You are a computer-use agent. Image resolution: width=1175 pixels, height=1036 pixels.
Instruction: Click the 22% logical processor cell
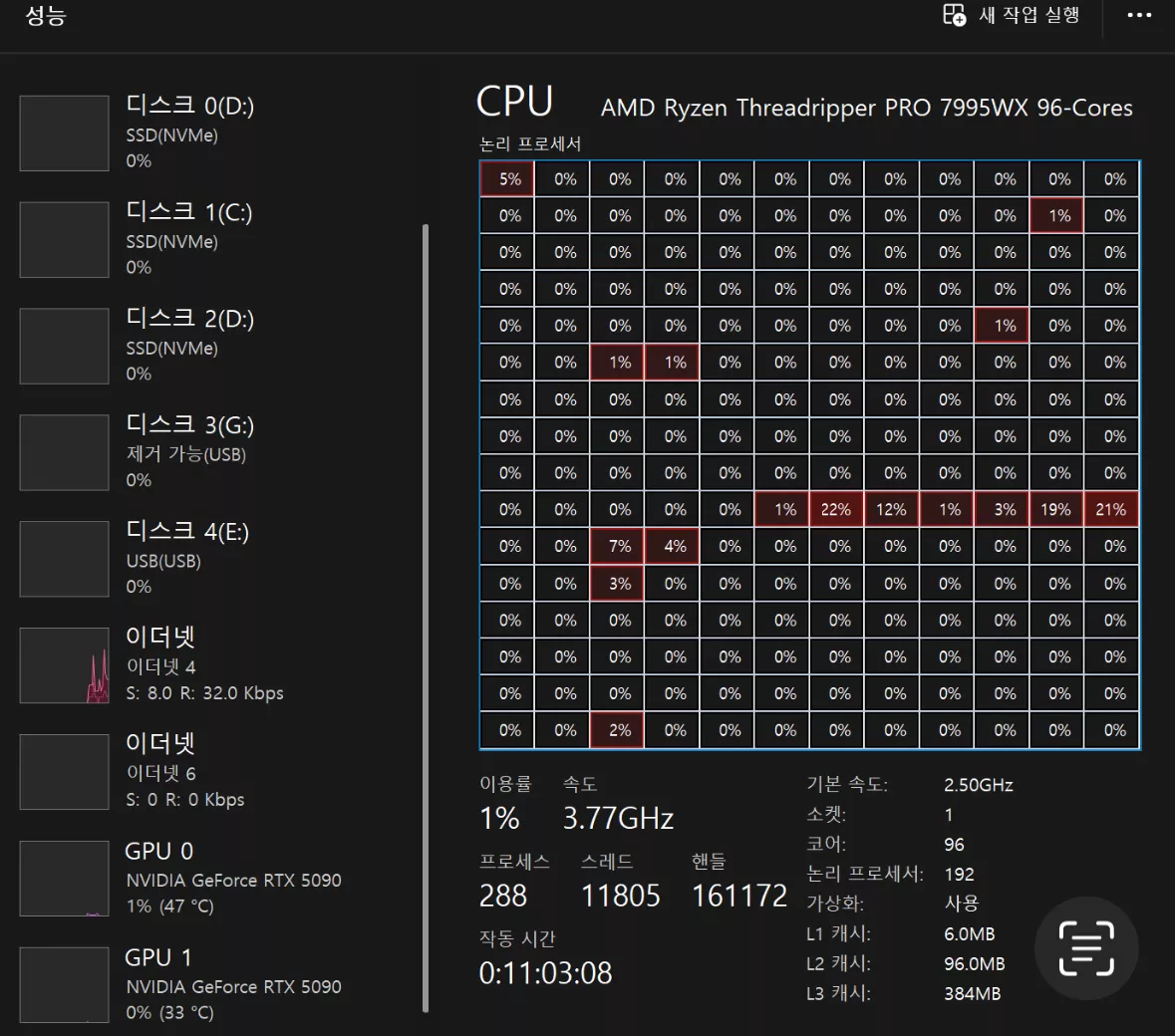click(837, 509)
